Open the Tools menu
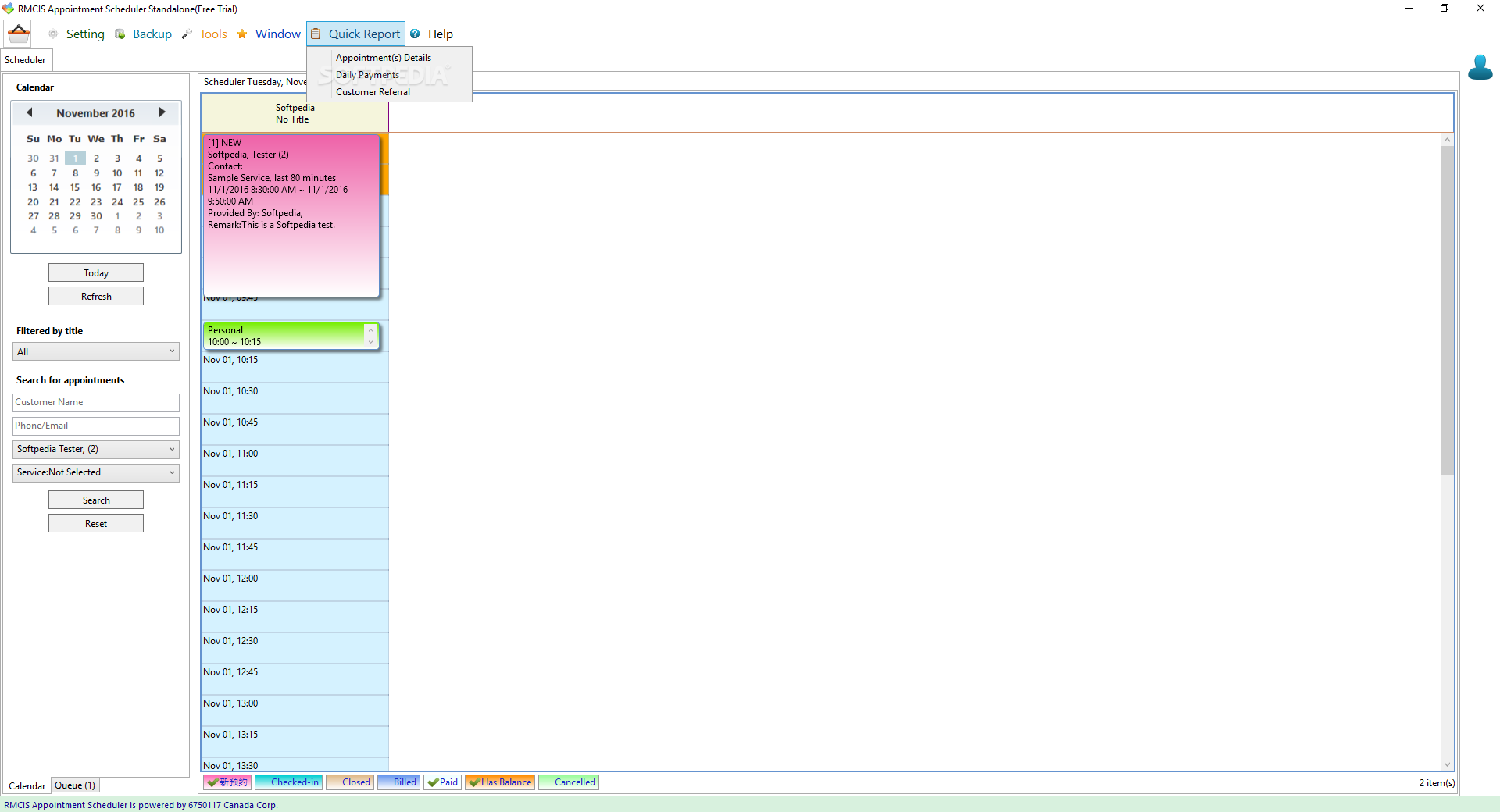Viewport: 1500px width, 812px height. 213,34
